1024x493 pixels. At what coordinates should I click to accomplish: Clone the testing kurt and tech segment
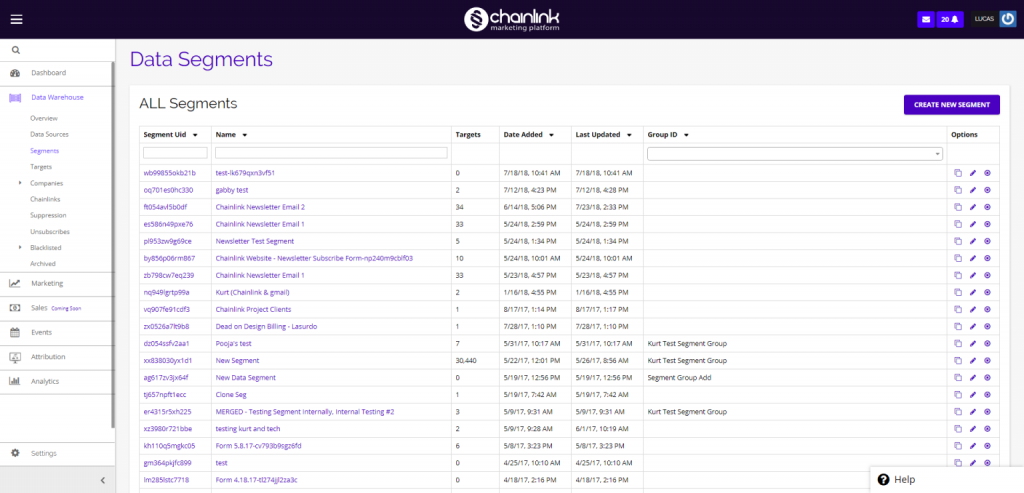[x=958, y=429]
